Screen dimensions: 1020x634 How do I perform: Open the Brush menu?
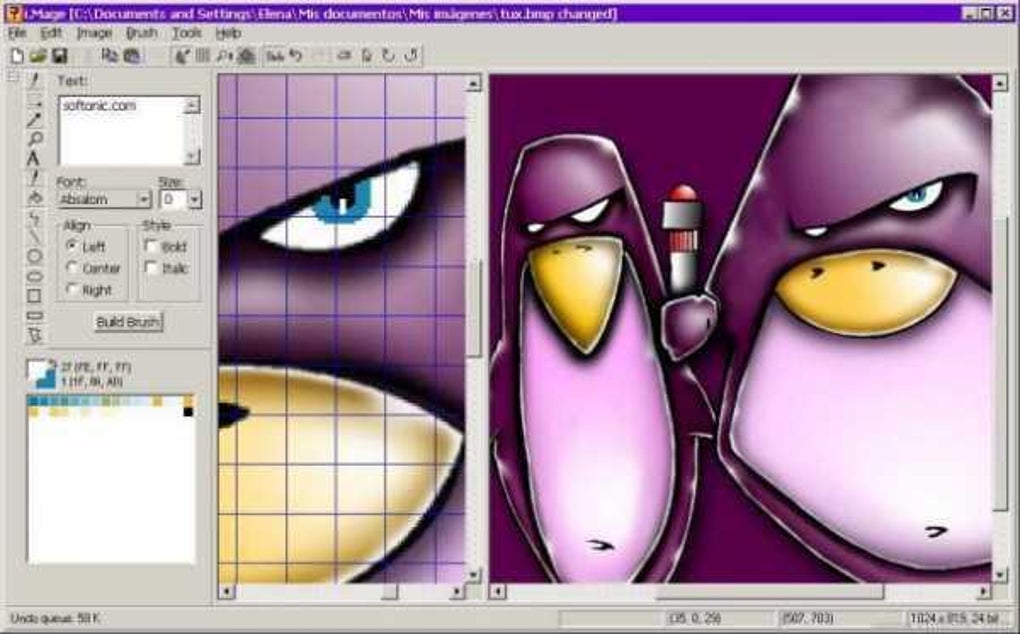(141, 33)
